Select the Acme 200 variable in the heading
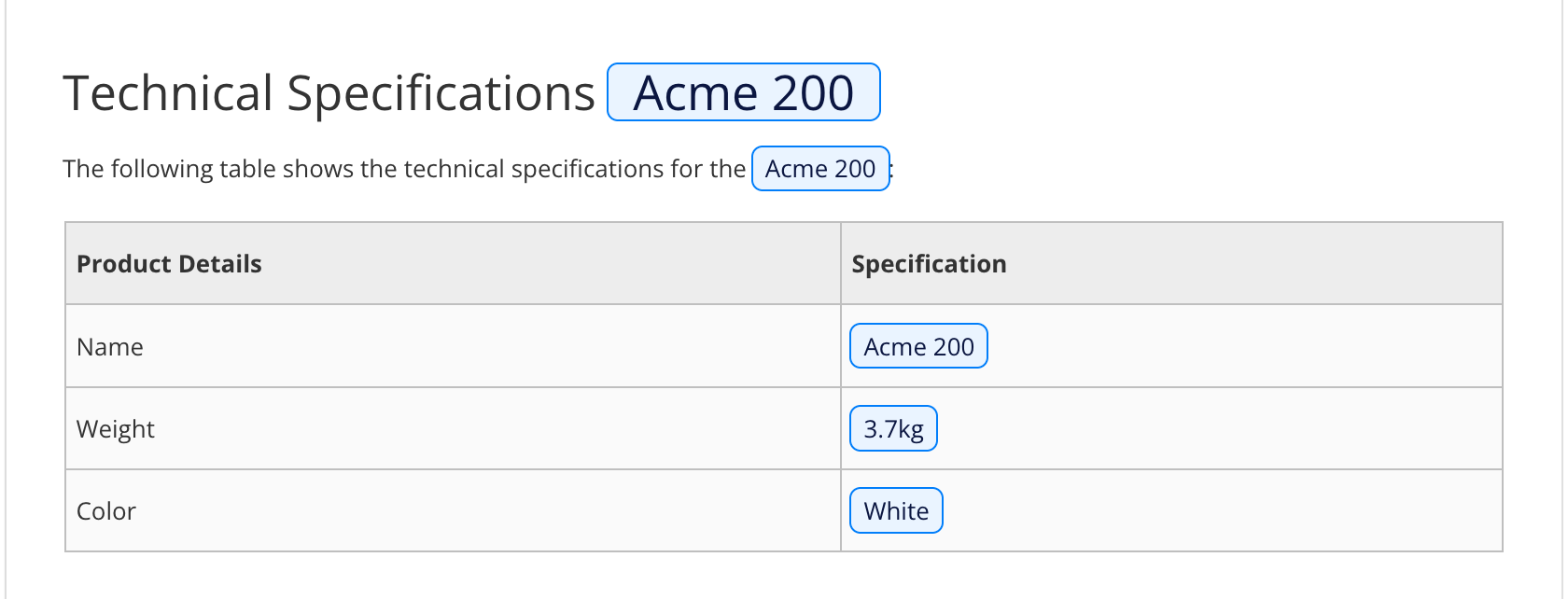Viewport: 1568px width, 599px height. tap(743, 92)
